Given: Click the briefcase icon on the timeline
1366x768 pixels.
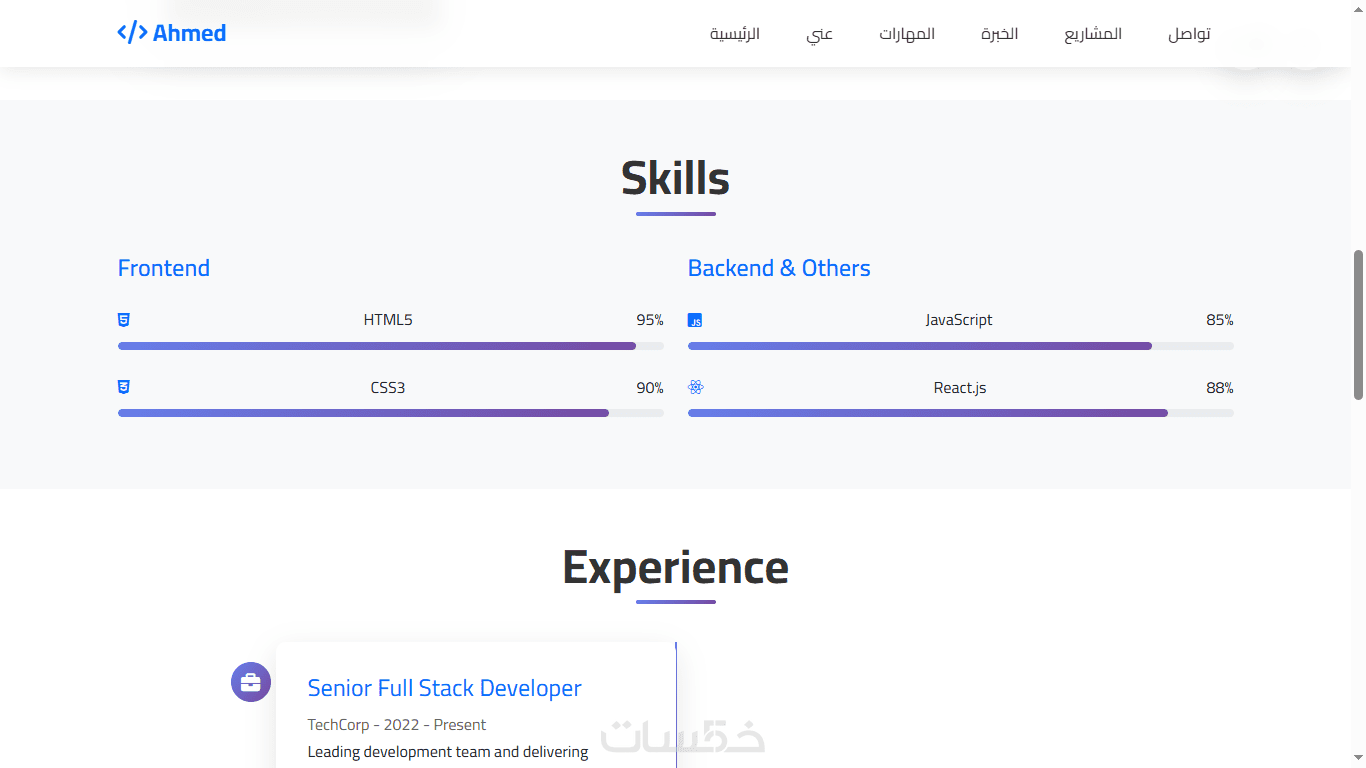Looking at the screenshot, I should click(x=251, y=682).
